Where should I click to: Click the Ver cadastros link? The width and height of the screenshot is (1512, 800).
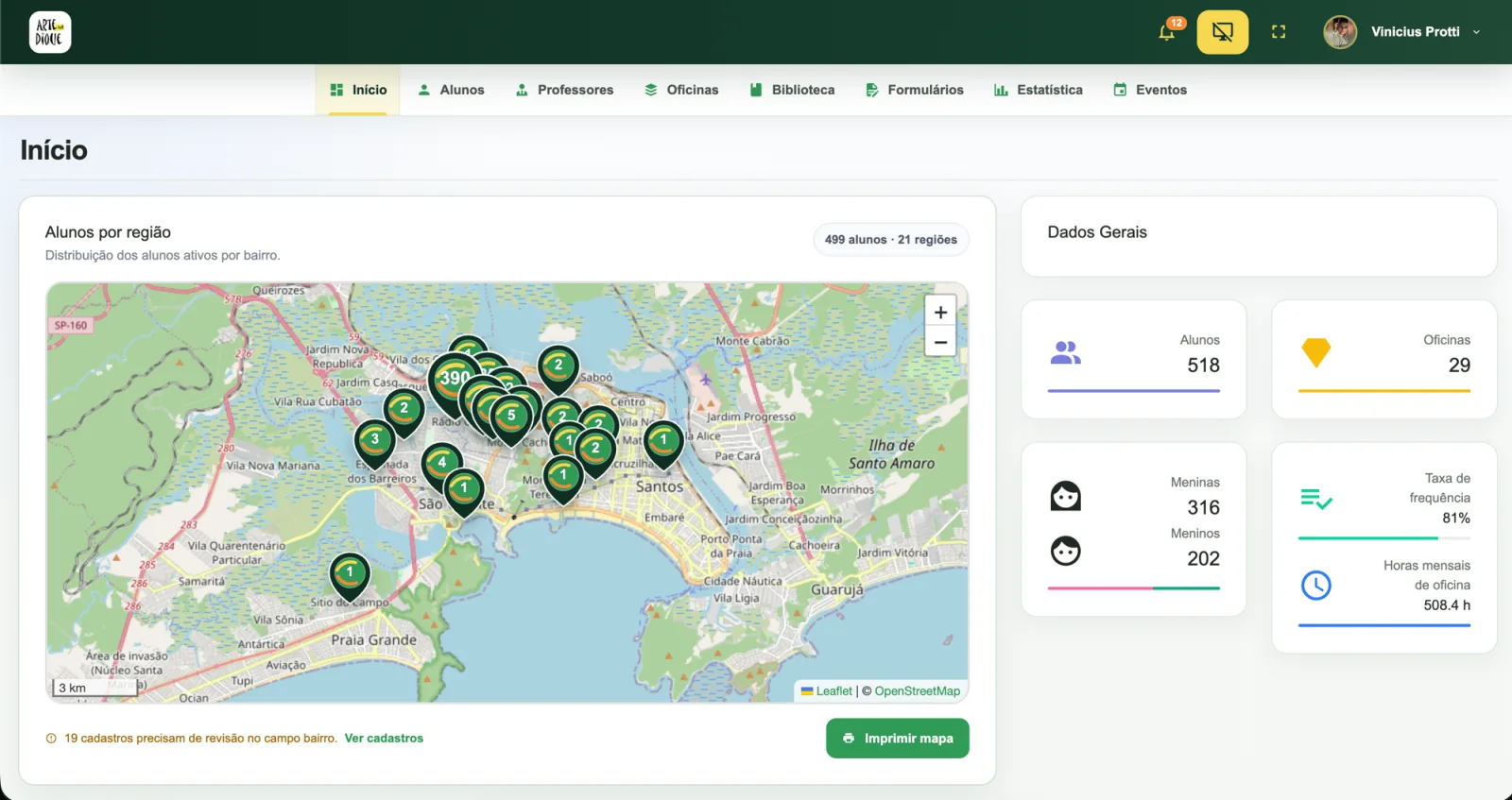[x=384, y=739]
